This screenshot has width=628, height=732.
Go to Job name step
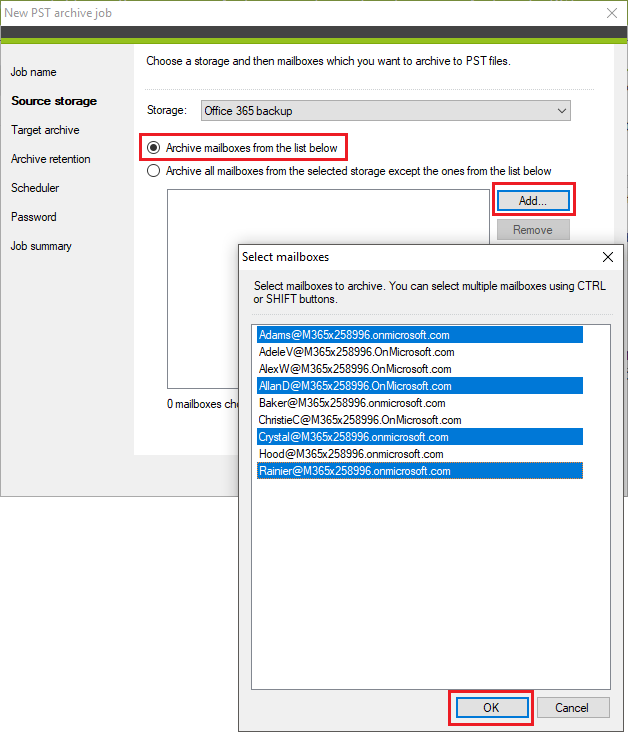point(34,72)
